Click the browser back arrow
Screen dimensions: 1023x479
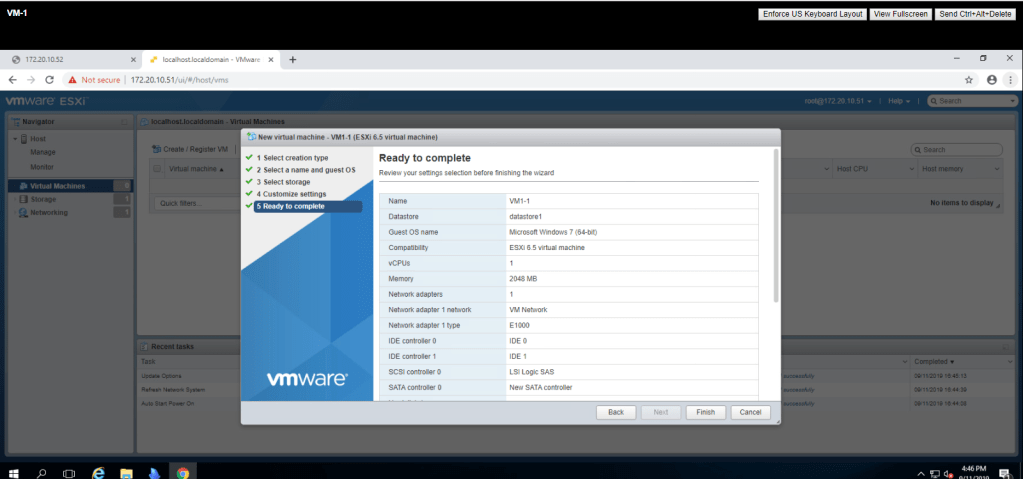12,80
